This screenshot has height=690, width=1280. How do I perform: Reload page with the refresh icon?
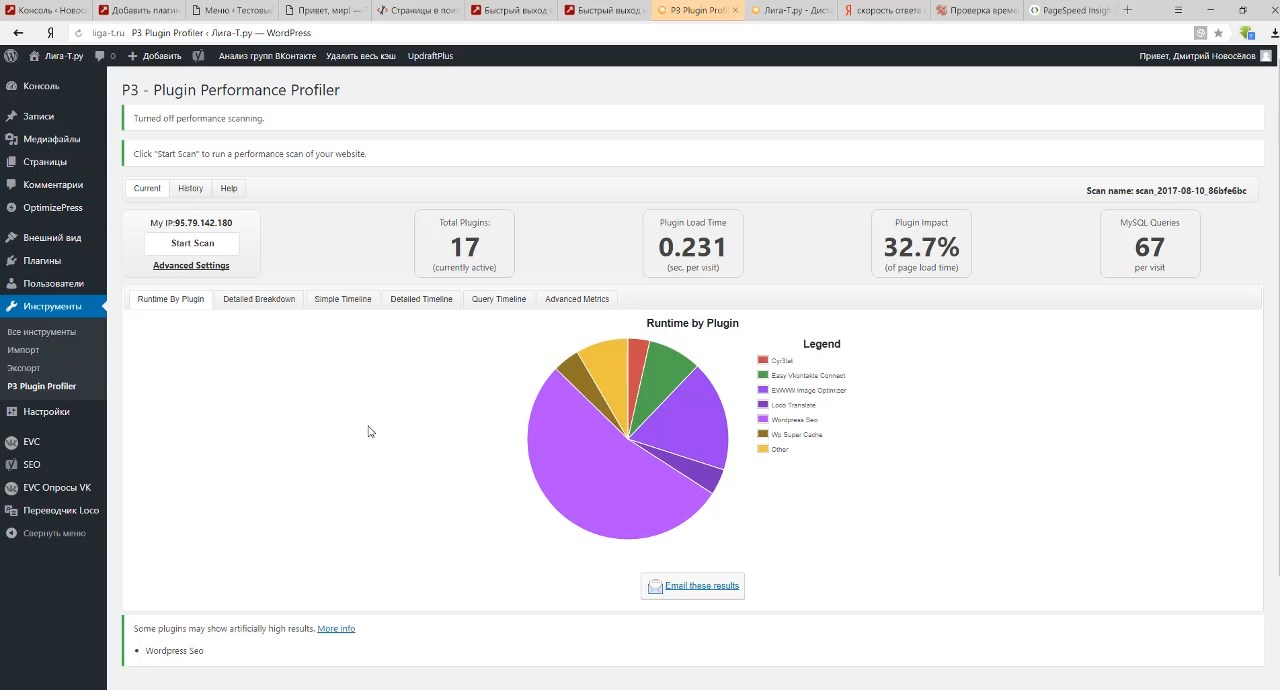pos(79,33)
